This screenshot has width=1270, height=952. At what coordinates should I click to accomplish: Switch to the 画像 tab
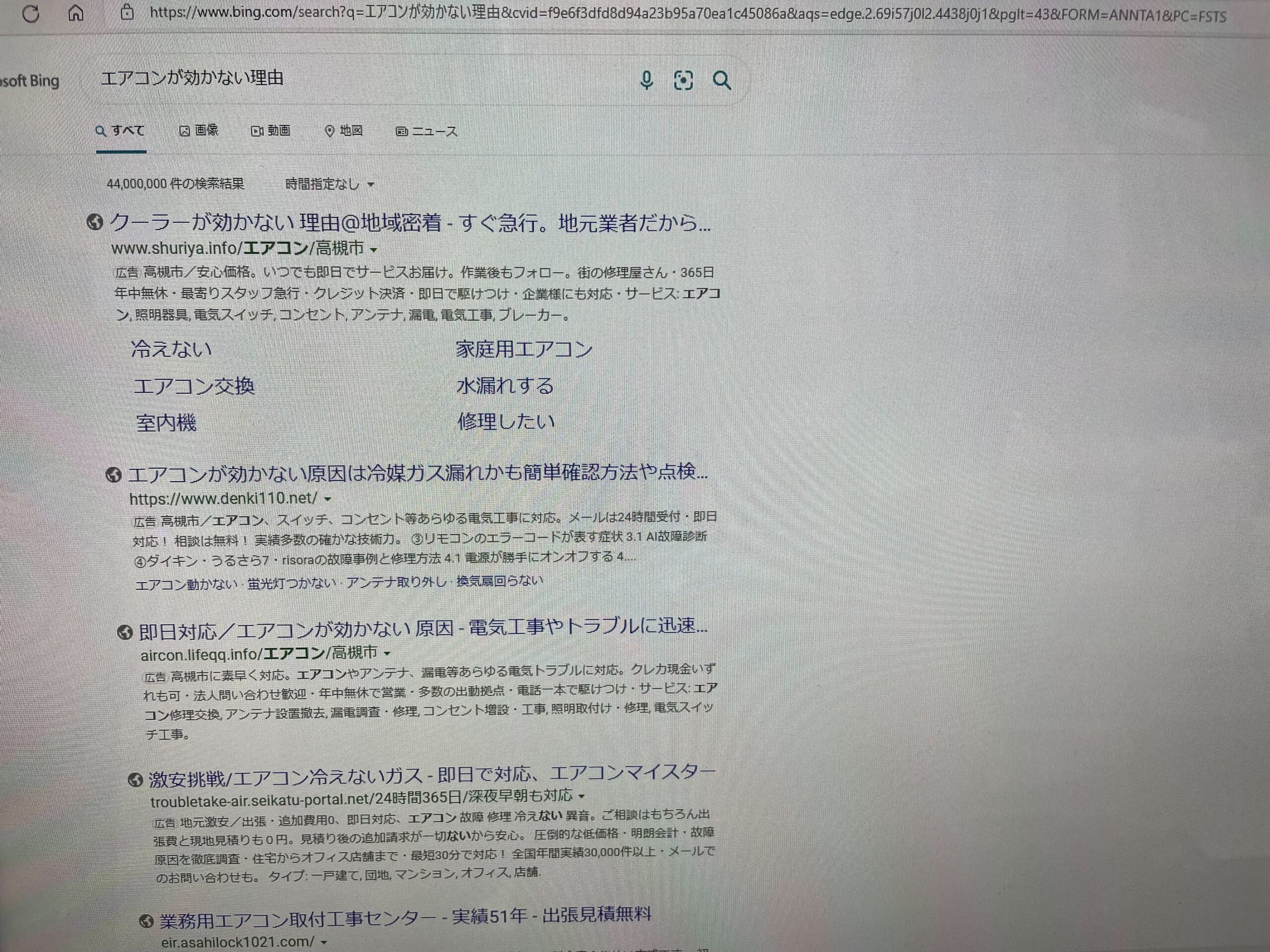[198, 131]
